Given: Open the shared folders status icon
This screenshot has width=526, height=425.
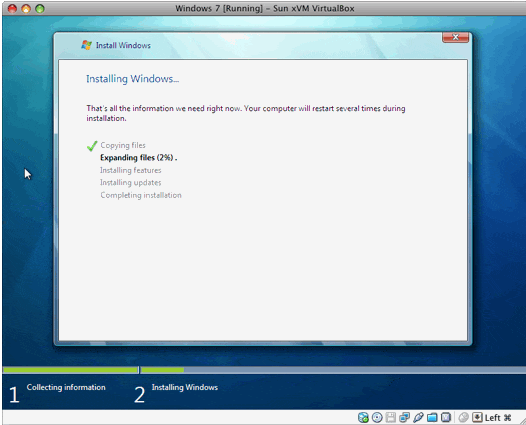Looking at the screenshot, I should tap(432, 418).
